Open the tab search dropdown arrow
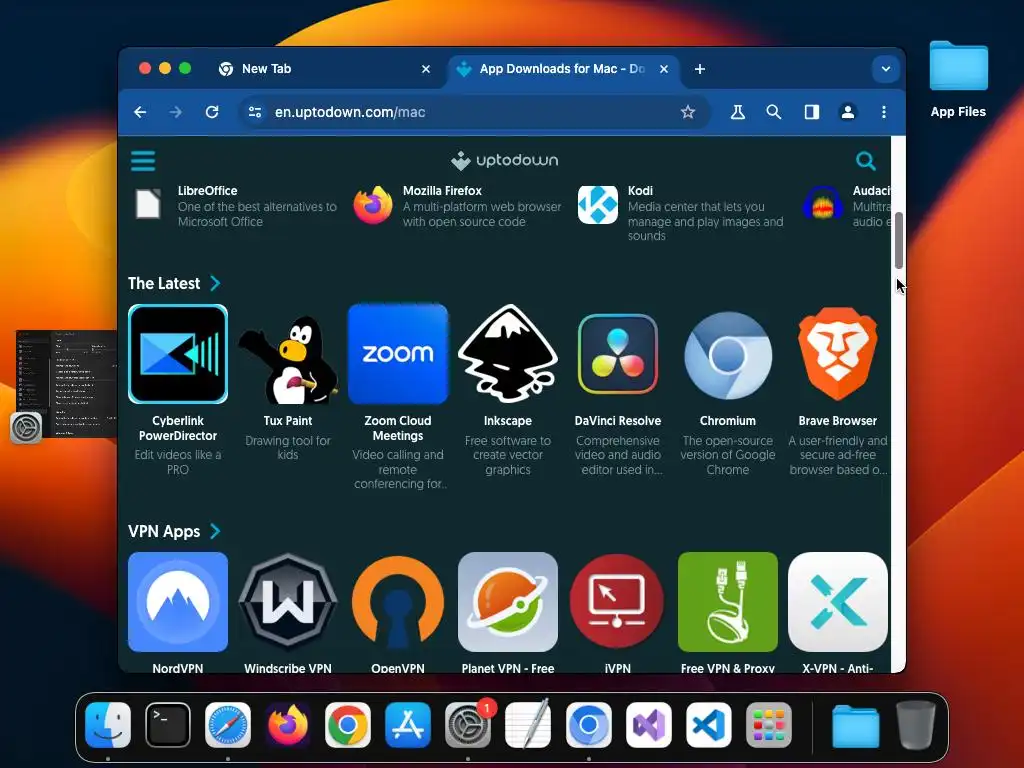 tap(886, 69)
